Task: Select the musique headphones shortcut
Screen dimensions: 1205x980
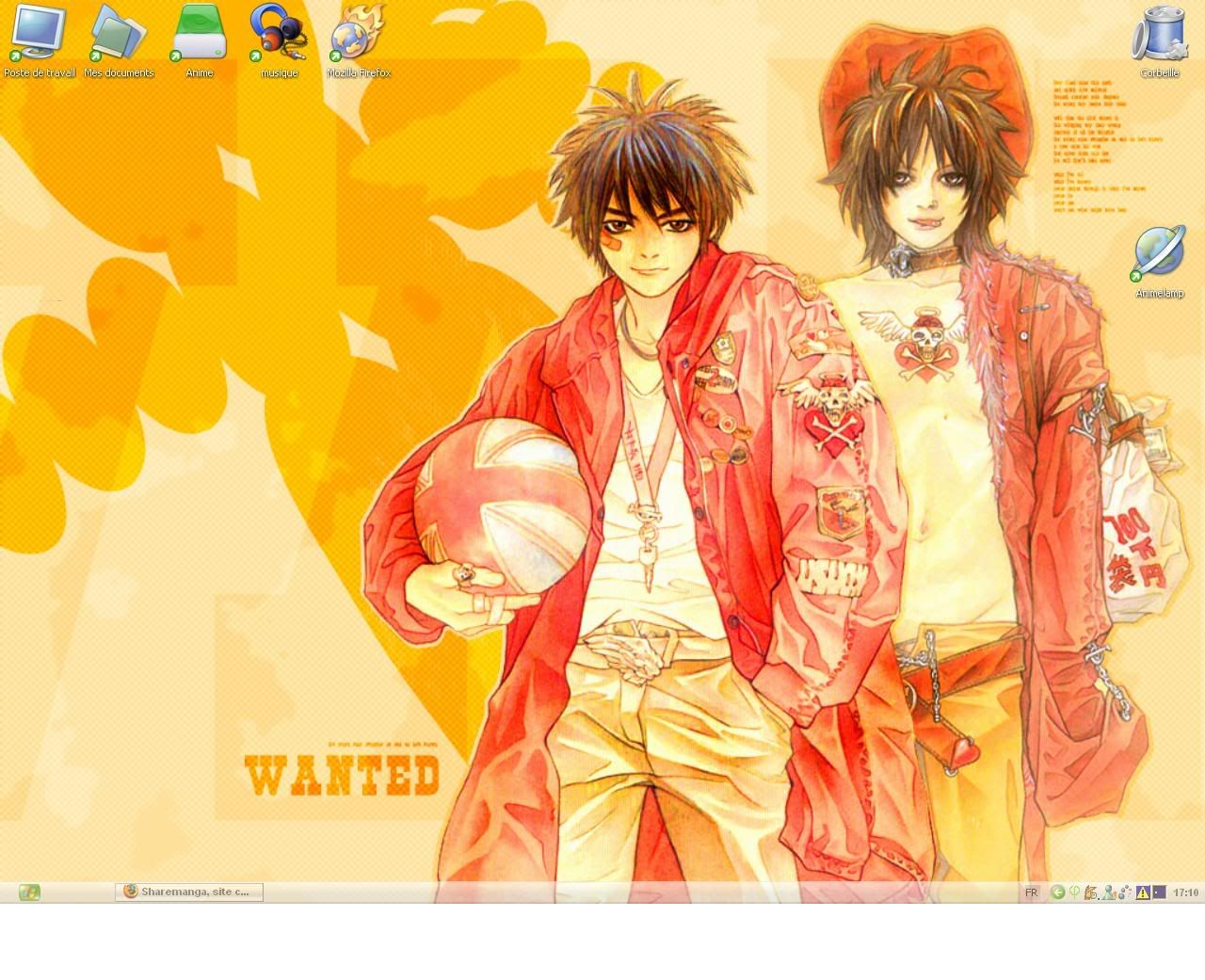Action: point(279,40)
